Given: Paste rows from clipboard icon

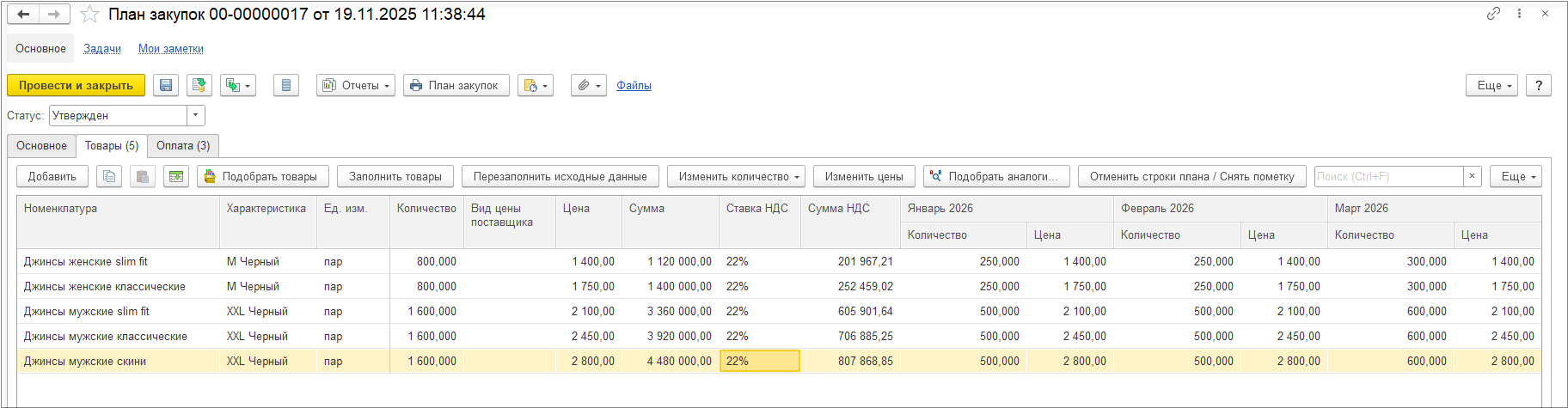Looking at the screenshot, I should pyautogui.click(x=143, y=177).
